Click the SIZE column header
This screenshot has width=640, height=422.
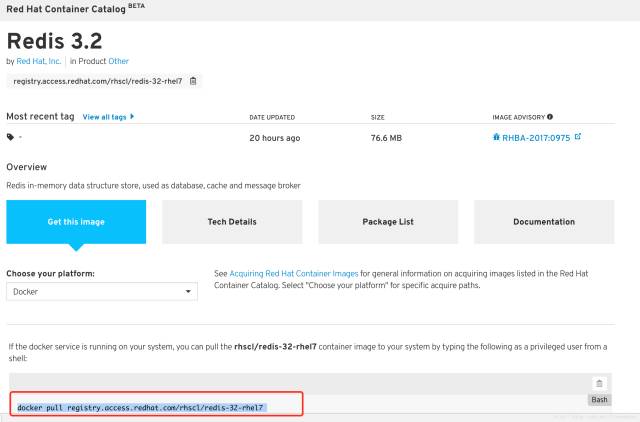pos(378,117)
